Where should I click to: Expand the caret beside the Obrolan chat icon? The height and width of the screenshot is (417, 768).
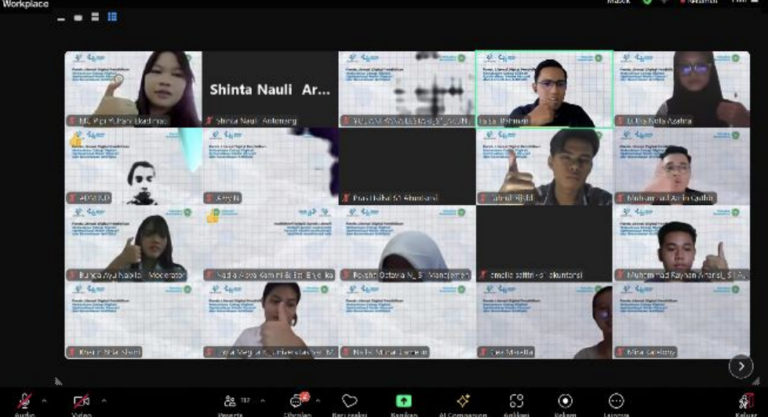[x=318, y=401]
